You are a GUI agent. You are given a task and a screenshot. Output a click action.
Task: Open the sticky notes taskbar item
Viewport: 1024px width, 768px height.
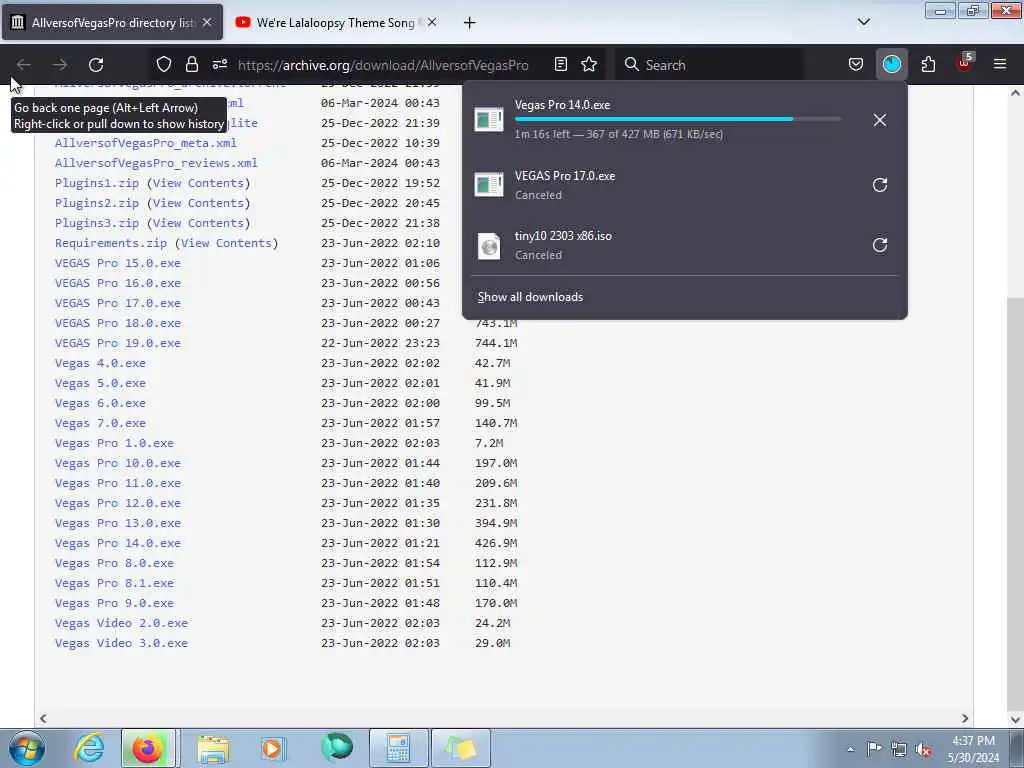click(460, 748)
